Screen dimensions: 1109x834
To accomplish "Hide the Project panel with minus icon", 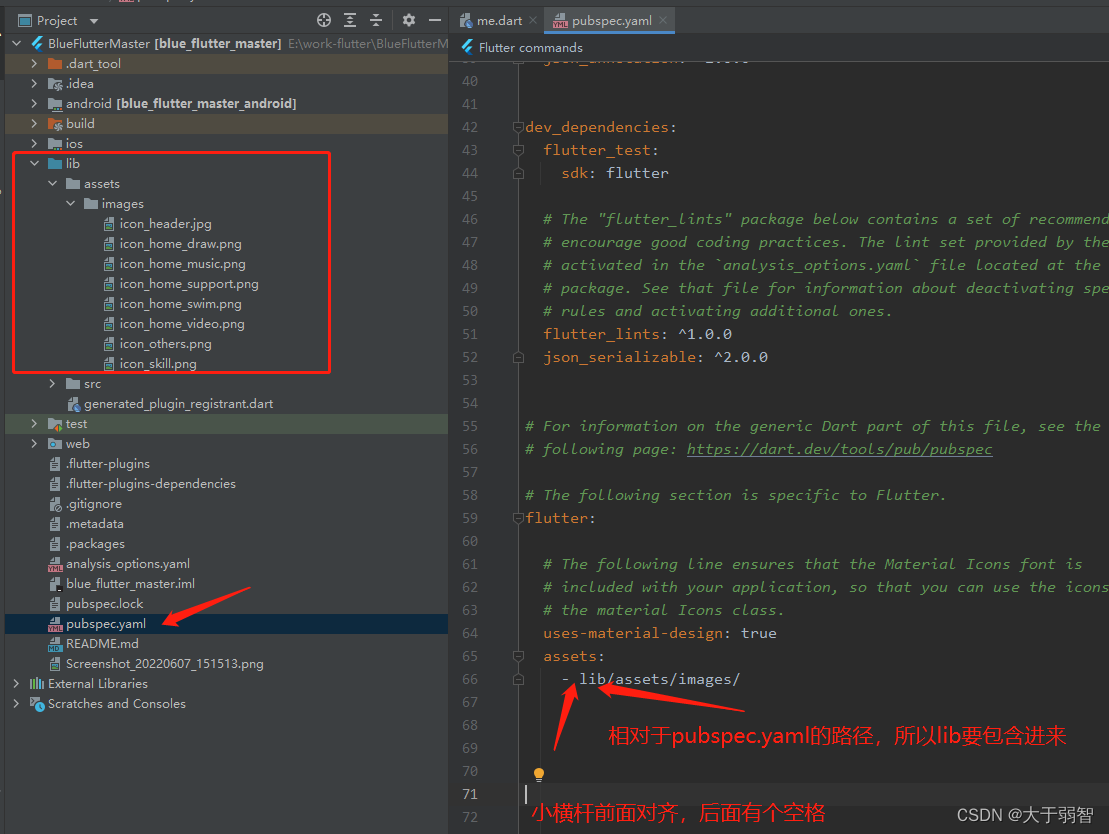I will coord(435,20).
